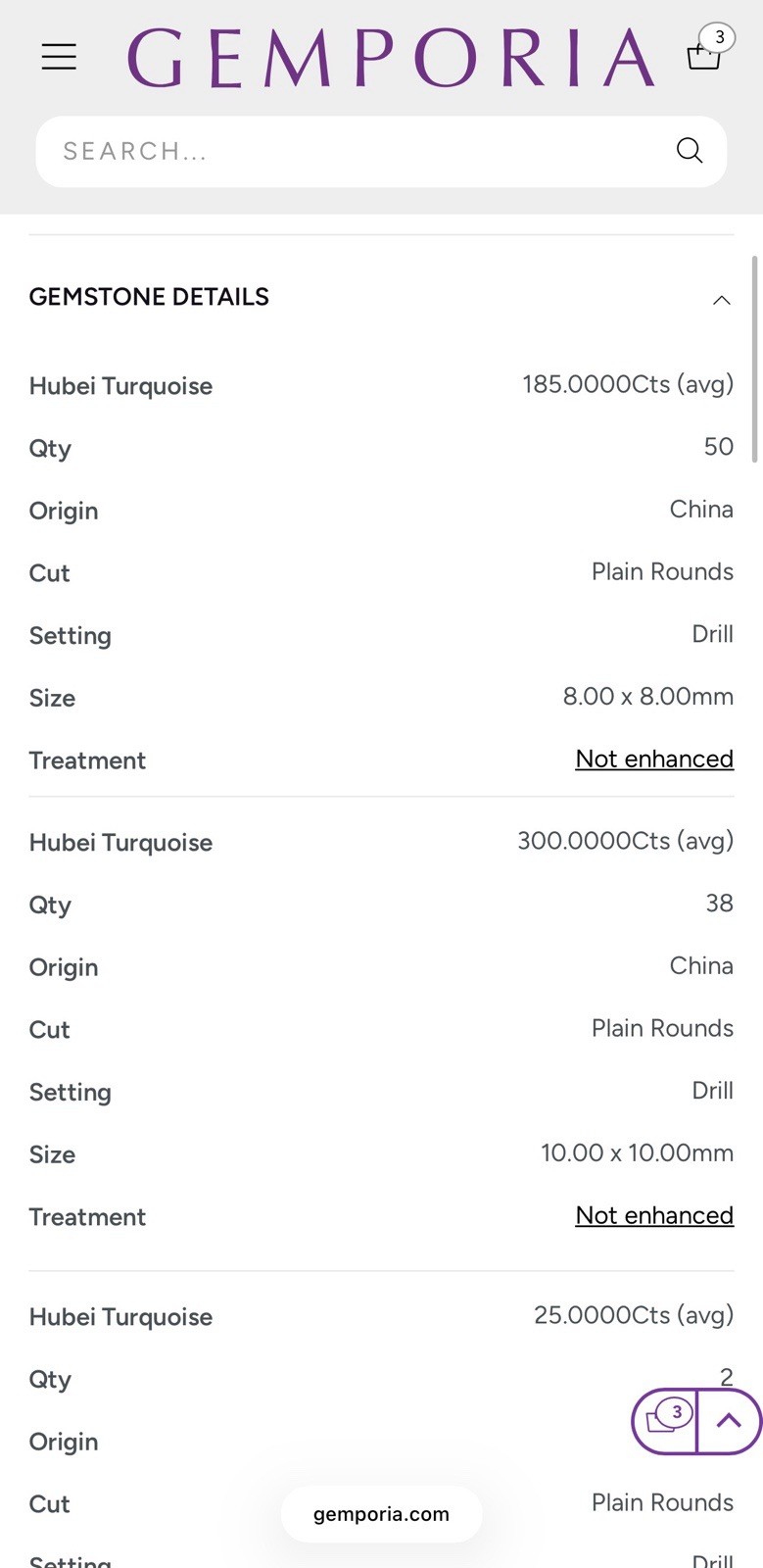This screenshot has height=1568, width=763.
Task: Select the 185.0000Cts (avg) value
Action: pyautogui.click(x=628, y=384)
